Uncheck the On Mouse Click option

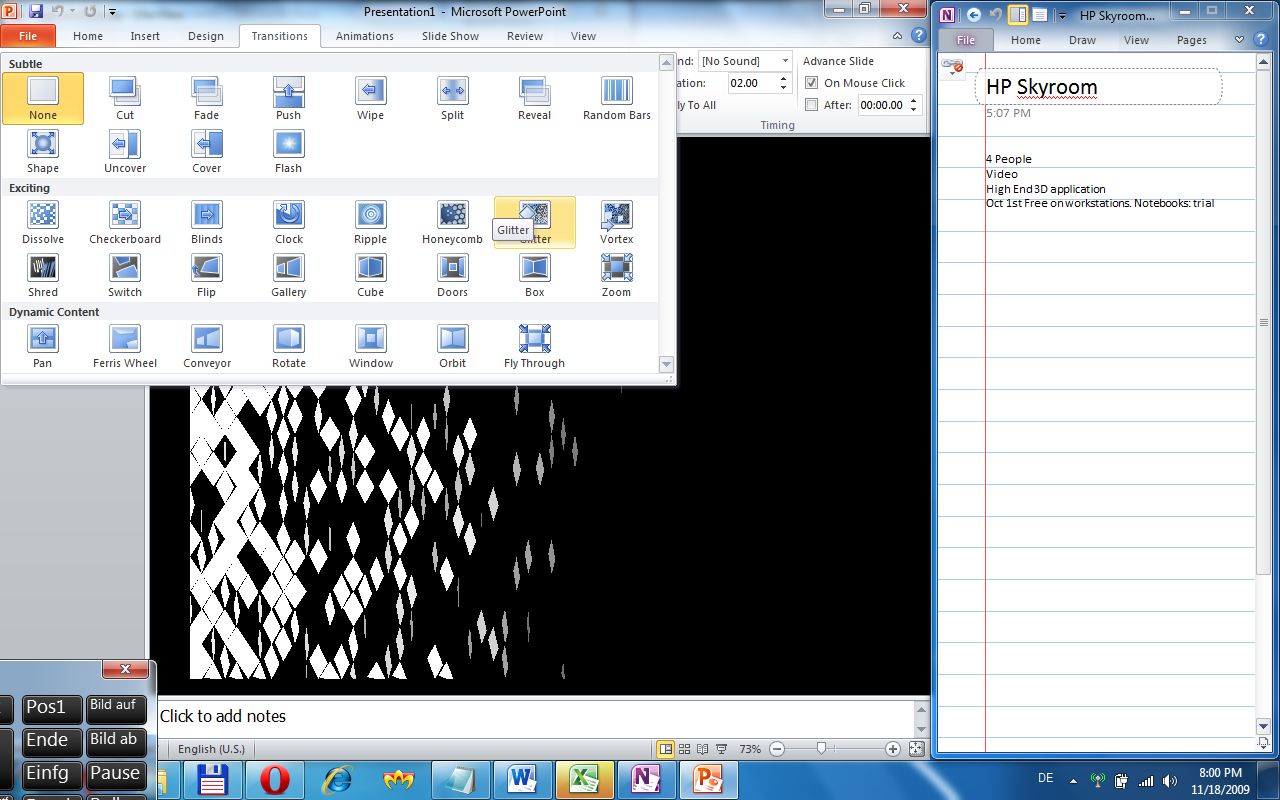pyautogui.click(x=811, y=83)
